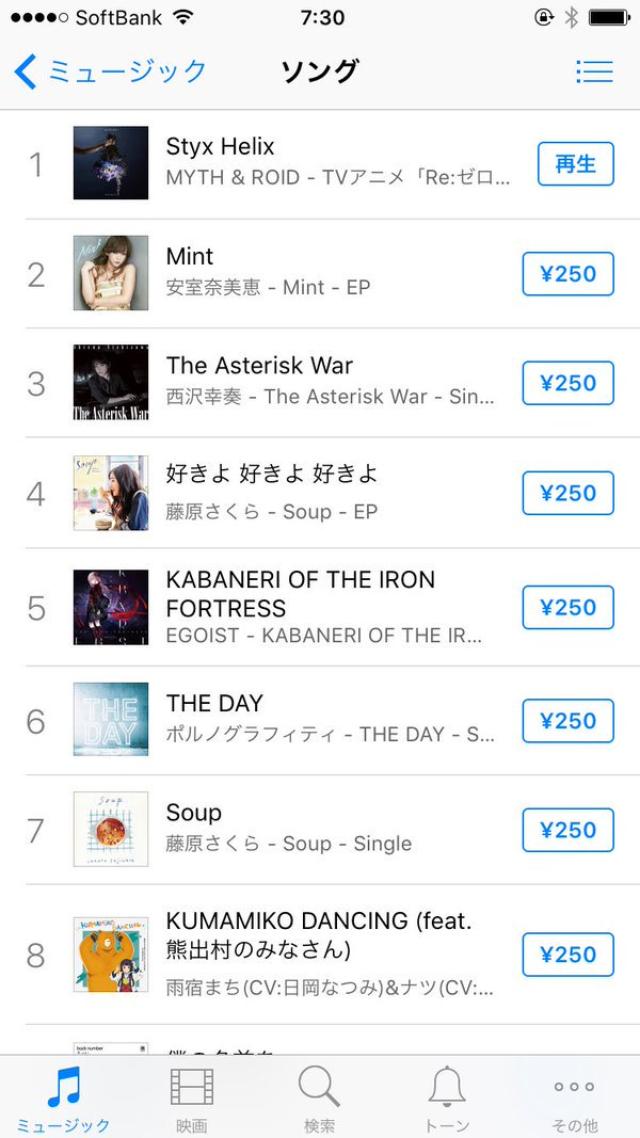
Task: Buy The Asterisk War for ¥250
Action: click(x=567, y=383)
